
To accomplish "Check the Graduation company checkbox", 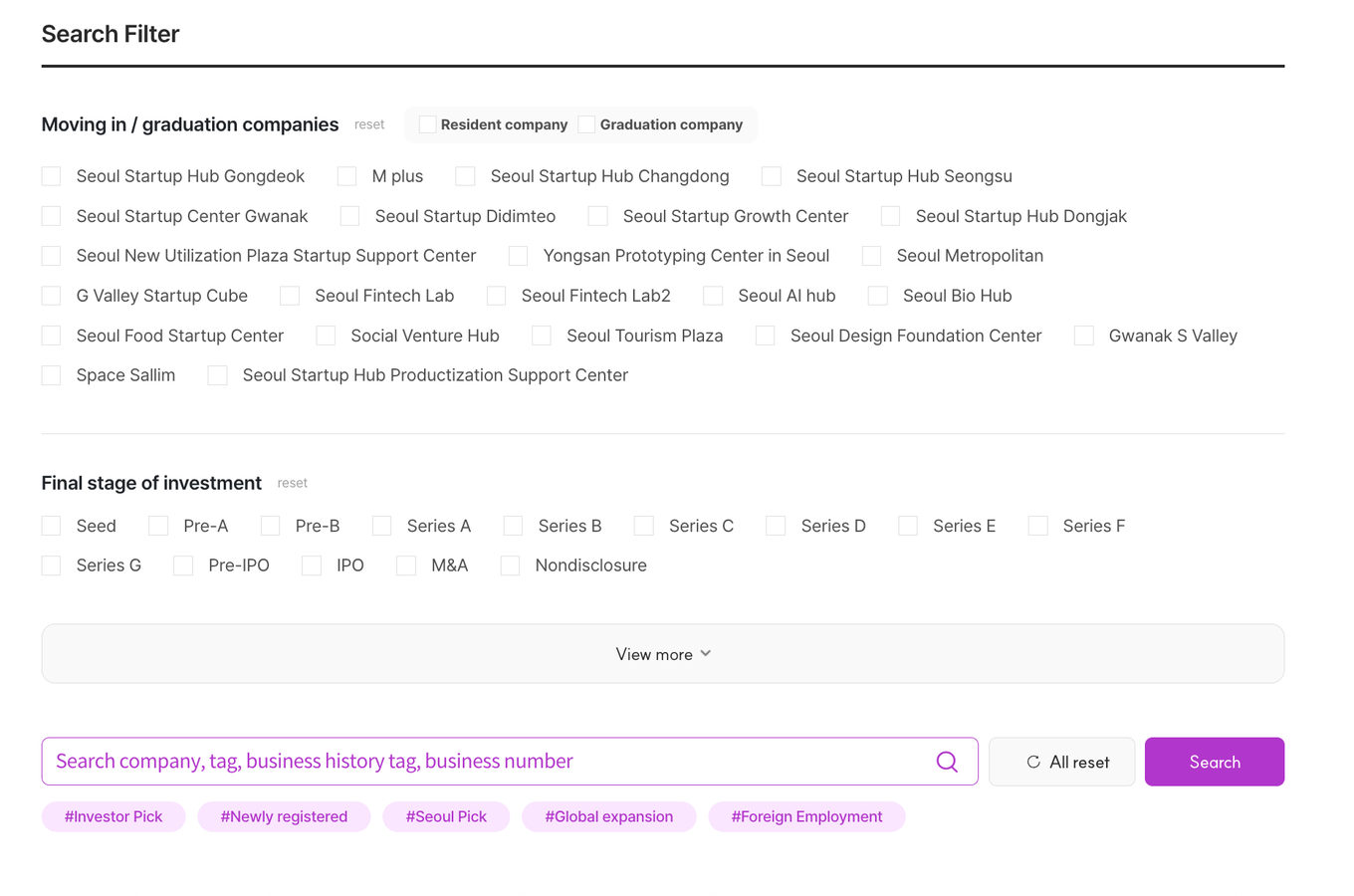I will [x=586, y=124].
